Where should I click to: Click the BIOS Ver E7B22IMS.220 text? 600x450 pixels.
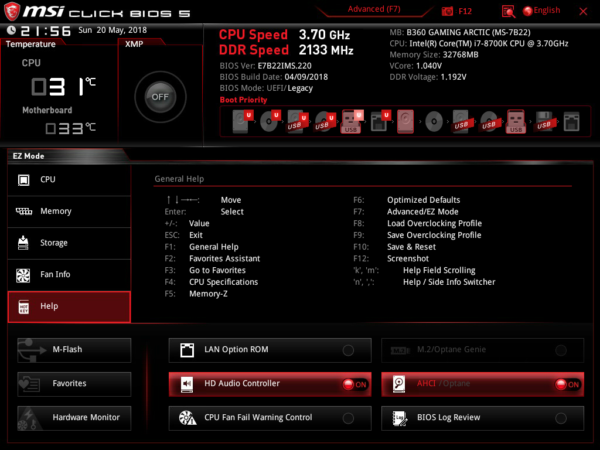click(x=266, y=66)
